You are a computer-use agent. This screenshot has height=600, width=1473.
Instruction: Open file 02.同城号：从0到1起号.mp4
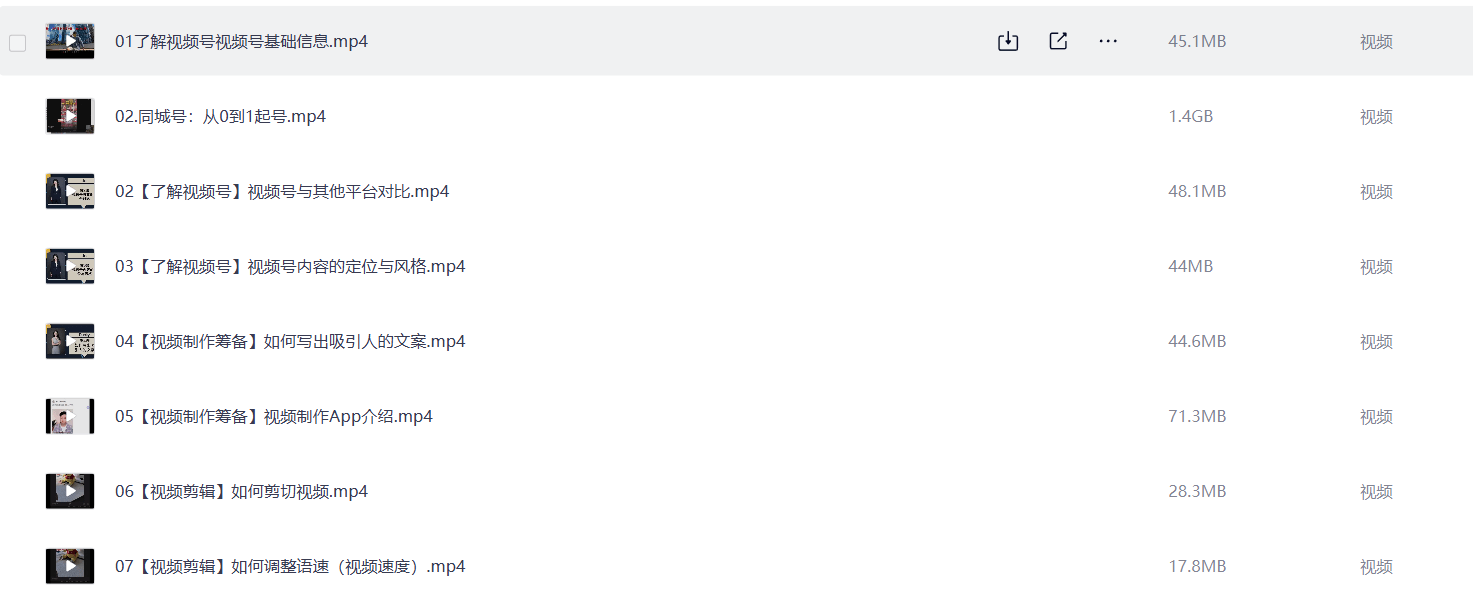tap(220, 117)
